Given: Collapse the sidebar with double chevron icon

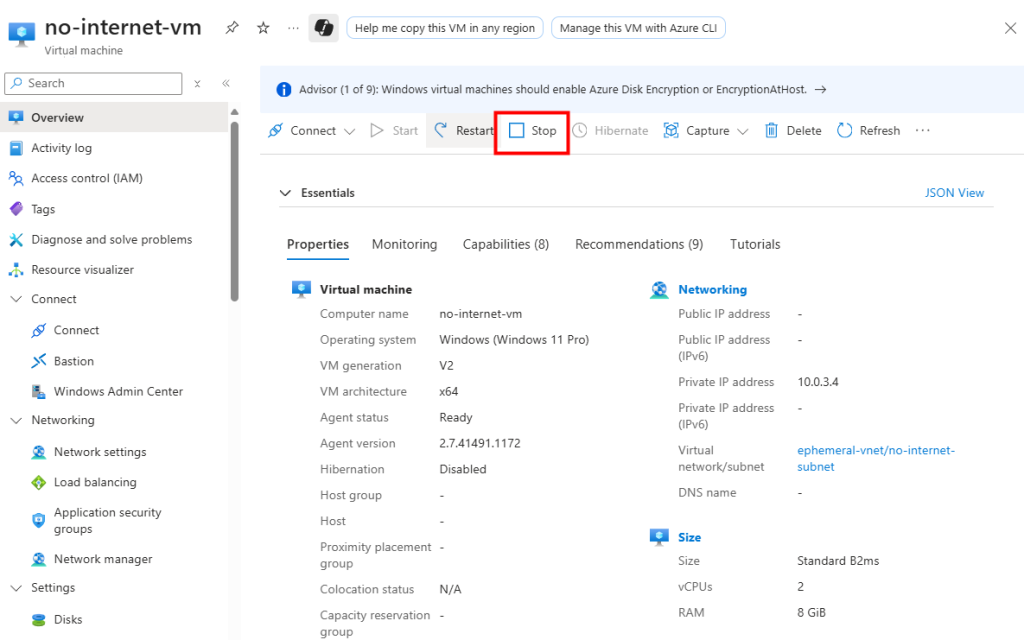Looking at the screenshot, I should tap(226, 83).
